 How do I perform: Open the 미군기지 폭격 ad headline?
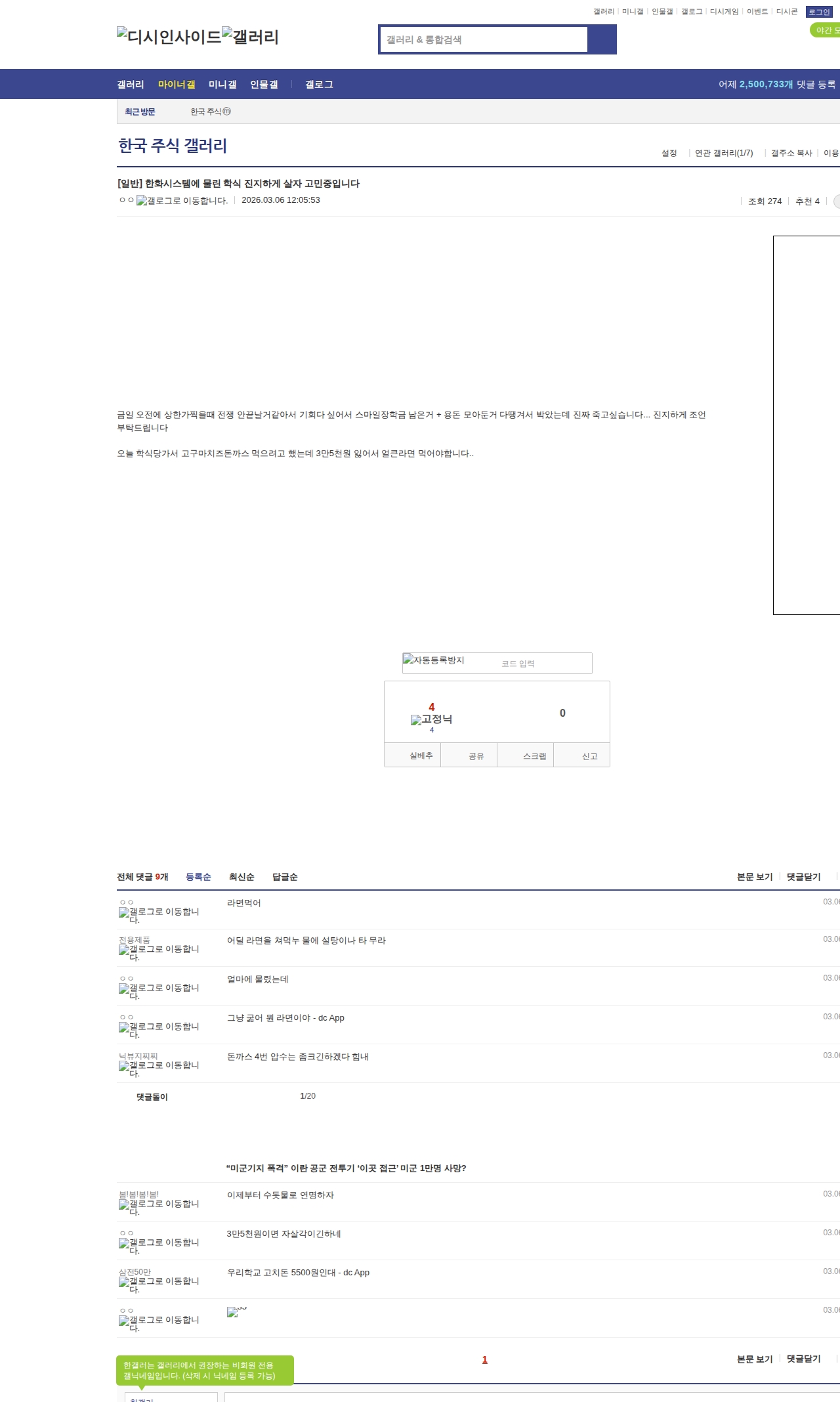coord(346,1168)
